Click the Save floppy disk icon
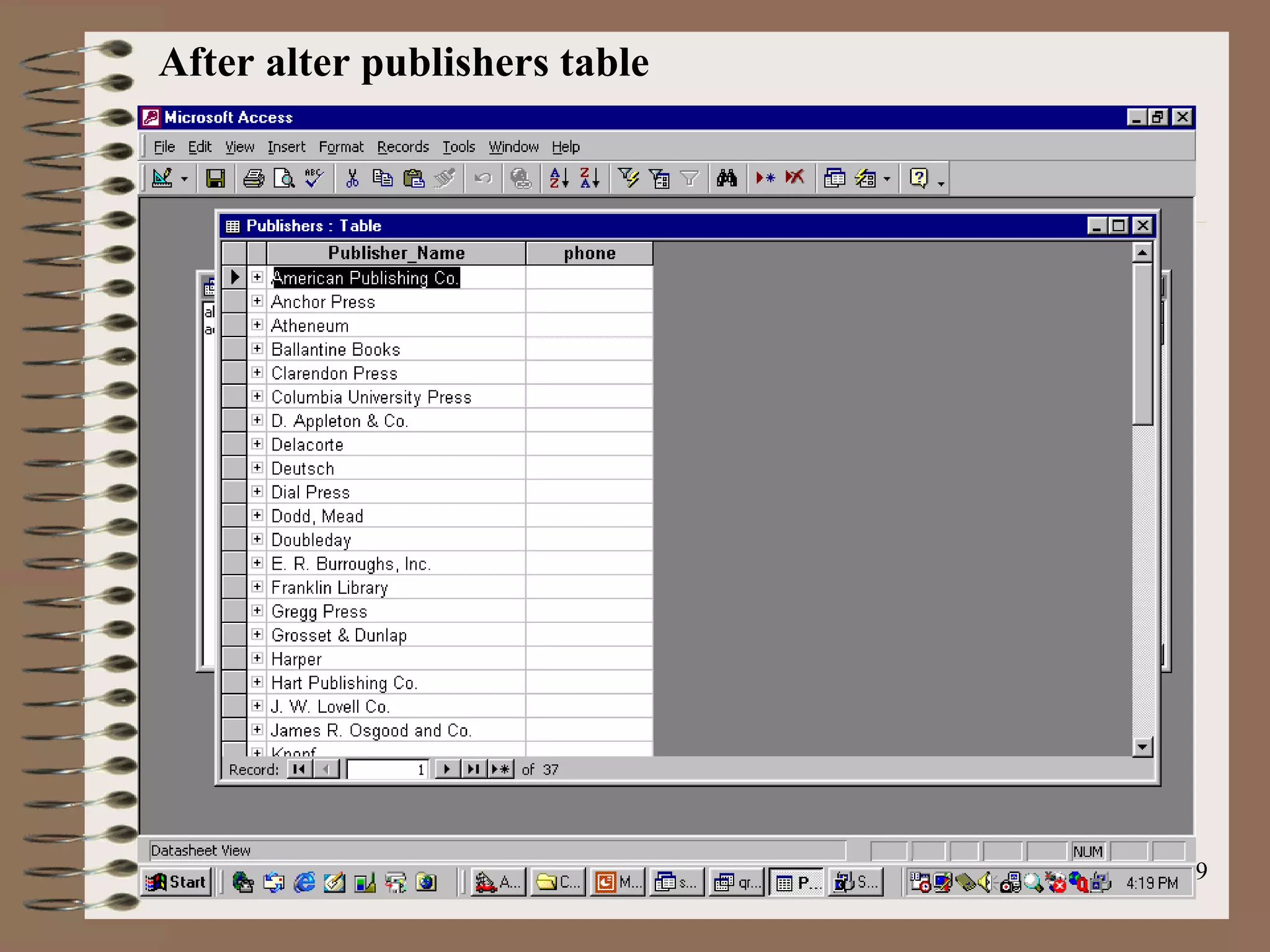The image size is (1270, 952). click(215, 179)
